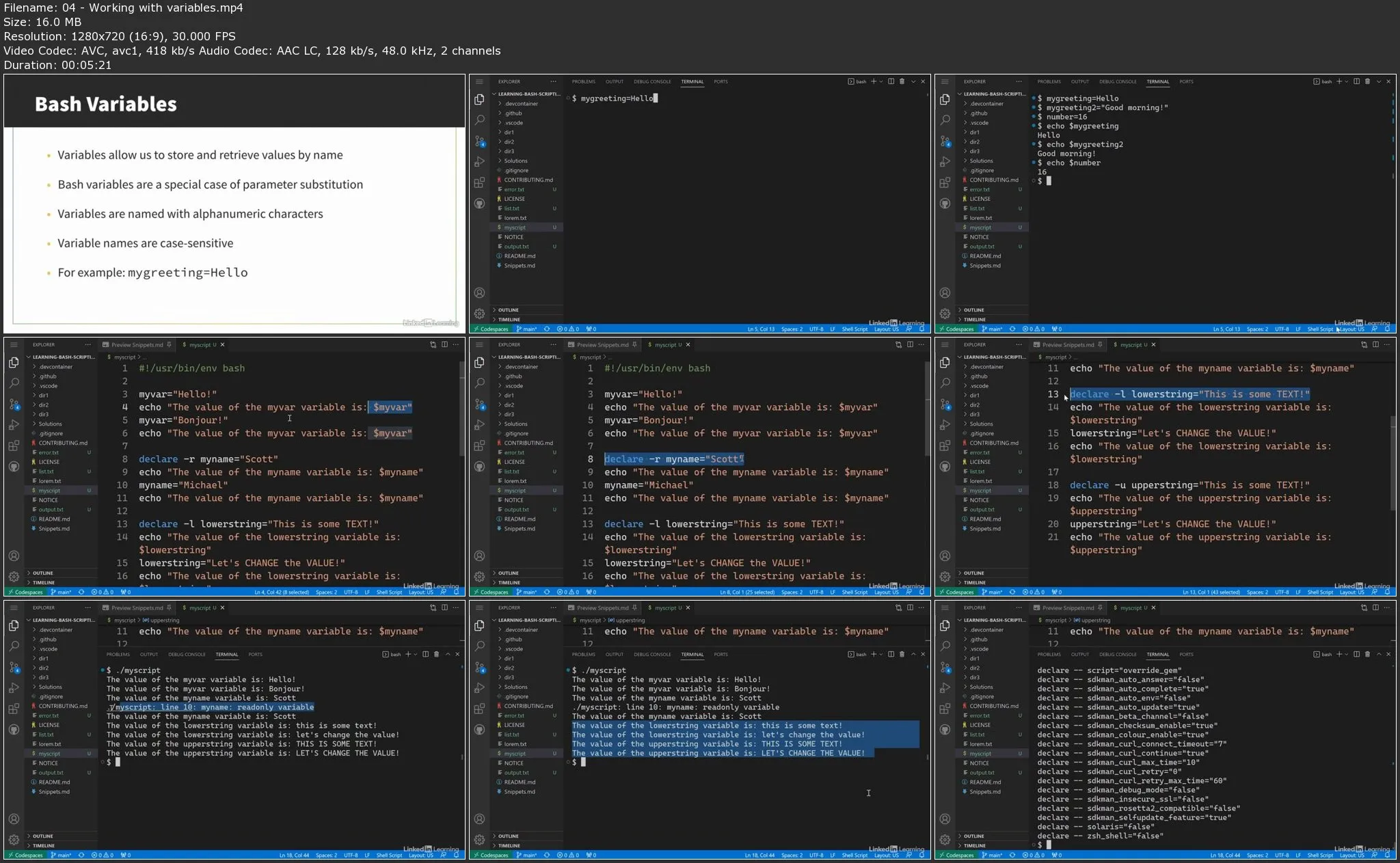Open Run and Debug in lone mygreeting=Hello frame
1400x863 pixels.
479,162
